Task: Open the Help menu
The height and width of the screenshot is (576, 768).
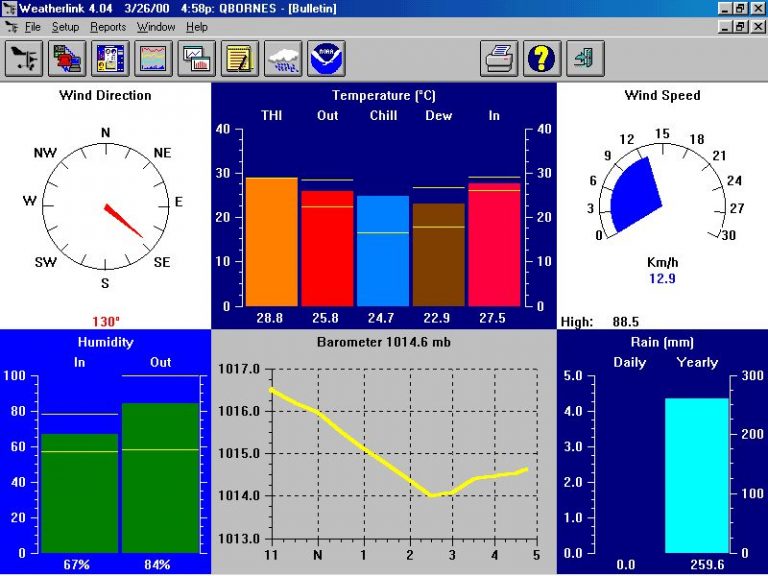Action: point(197,27)
